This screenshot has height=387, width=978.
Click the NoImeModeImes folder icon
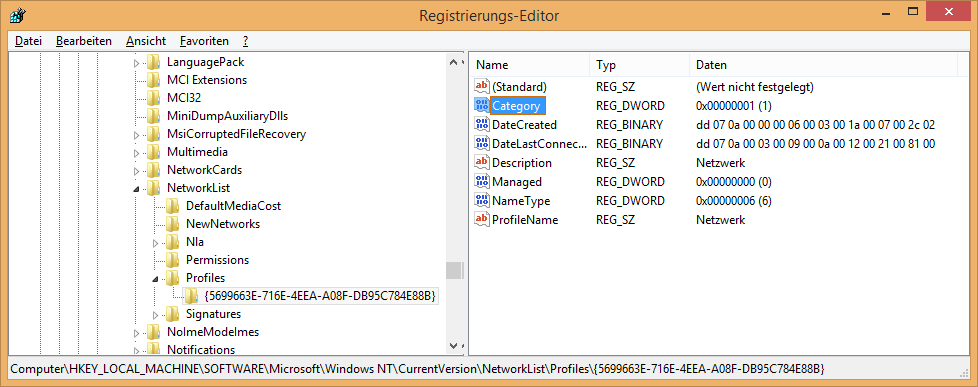click(x=154, y=331)
